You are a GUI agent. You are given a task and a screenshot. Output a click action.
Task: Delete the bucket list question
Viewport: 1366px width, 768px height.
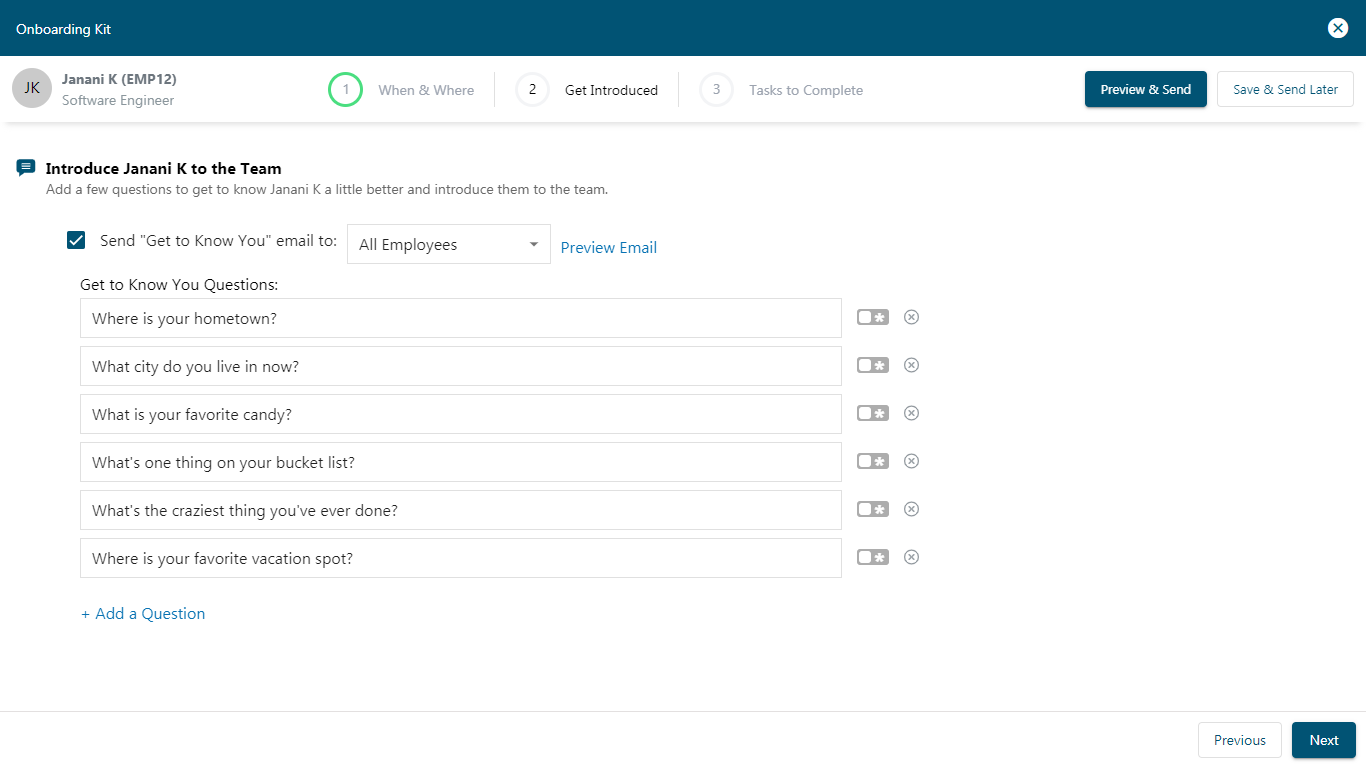(x=911, y=461)
